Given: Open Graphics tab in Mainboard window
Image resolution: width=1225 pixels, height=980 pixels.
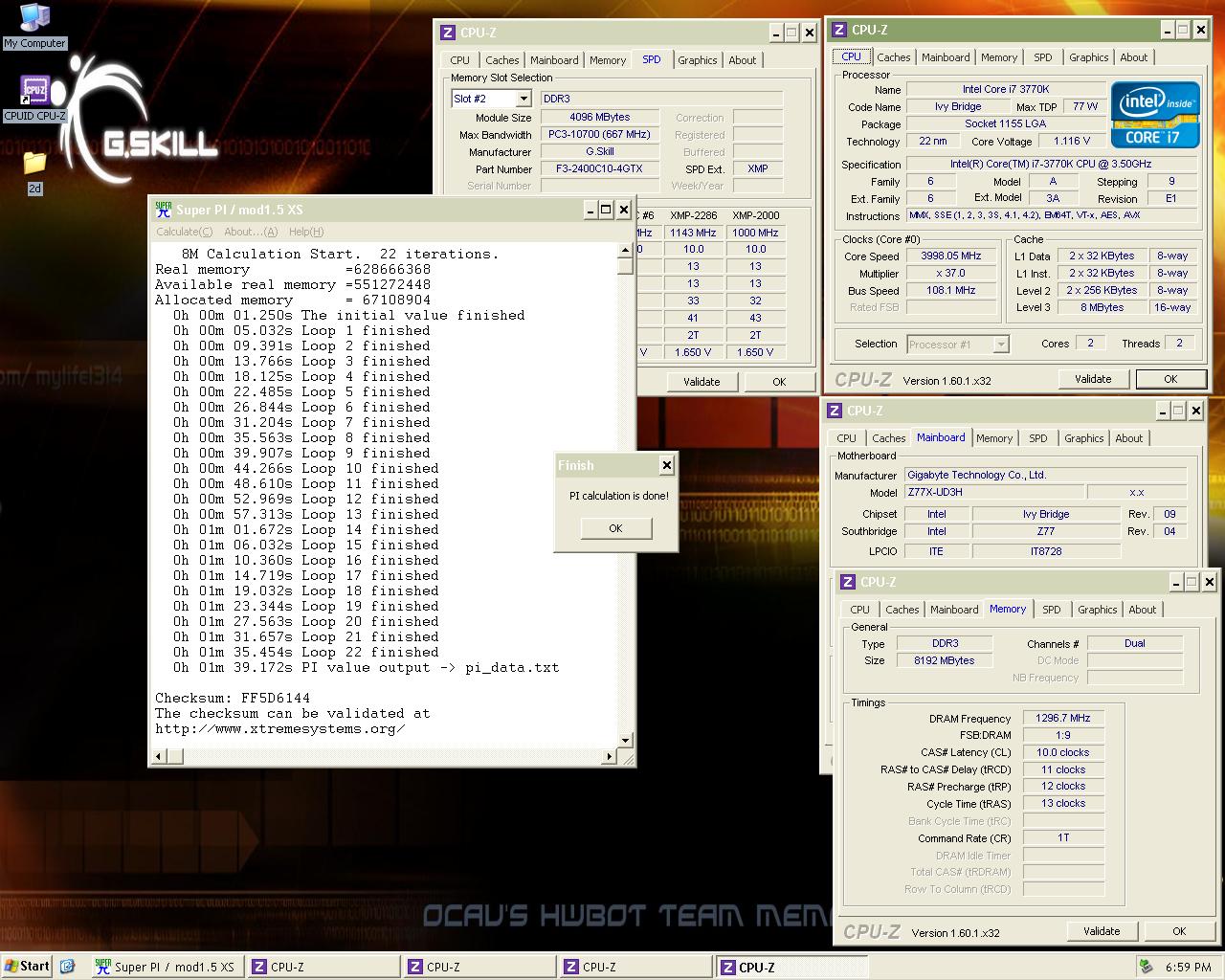Looking at the screenshot, I should [1084, 438].
